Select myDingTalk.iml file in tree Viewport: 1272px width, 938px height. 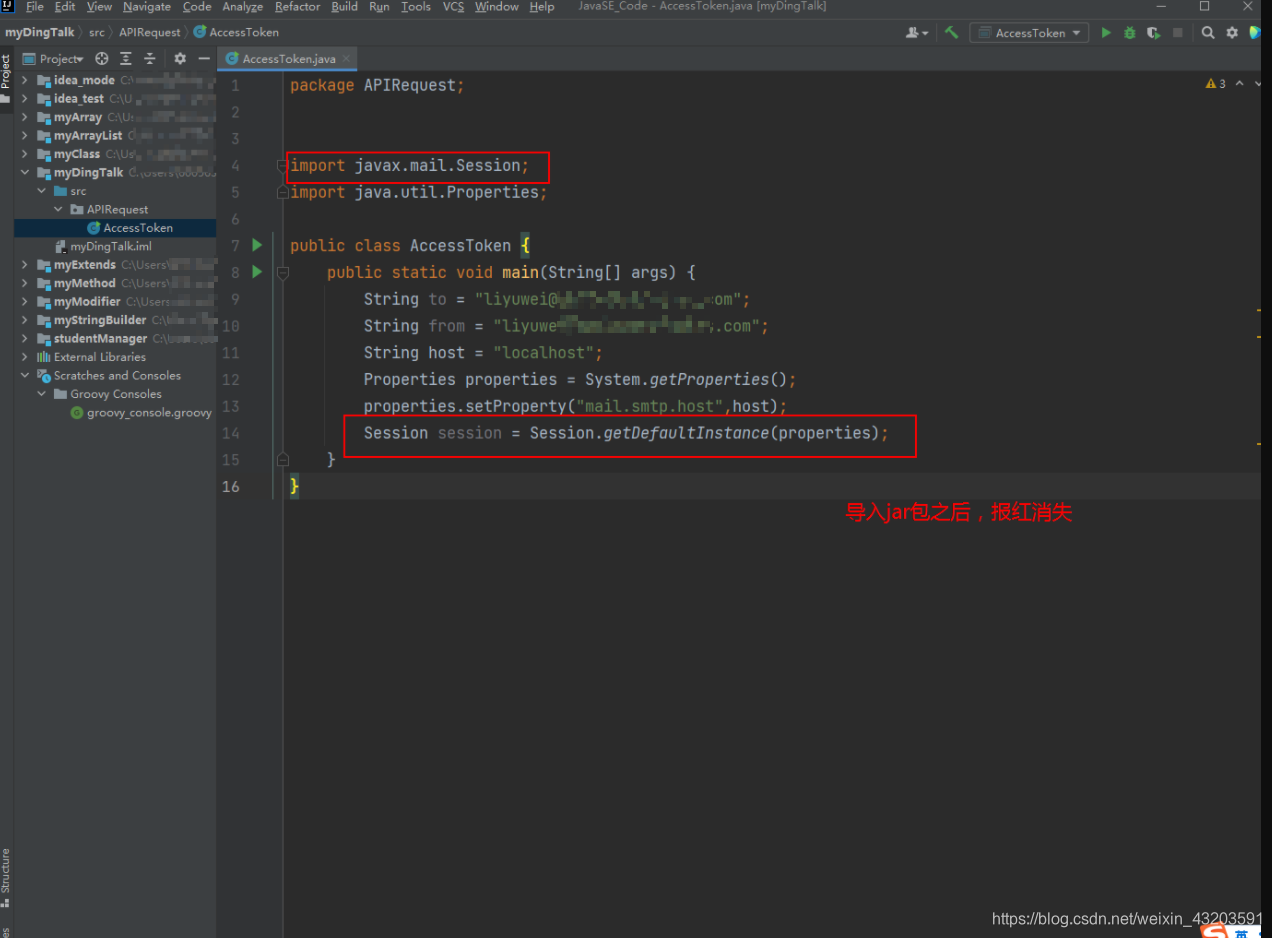[115, 246]
